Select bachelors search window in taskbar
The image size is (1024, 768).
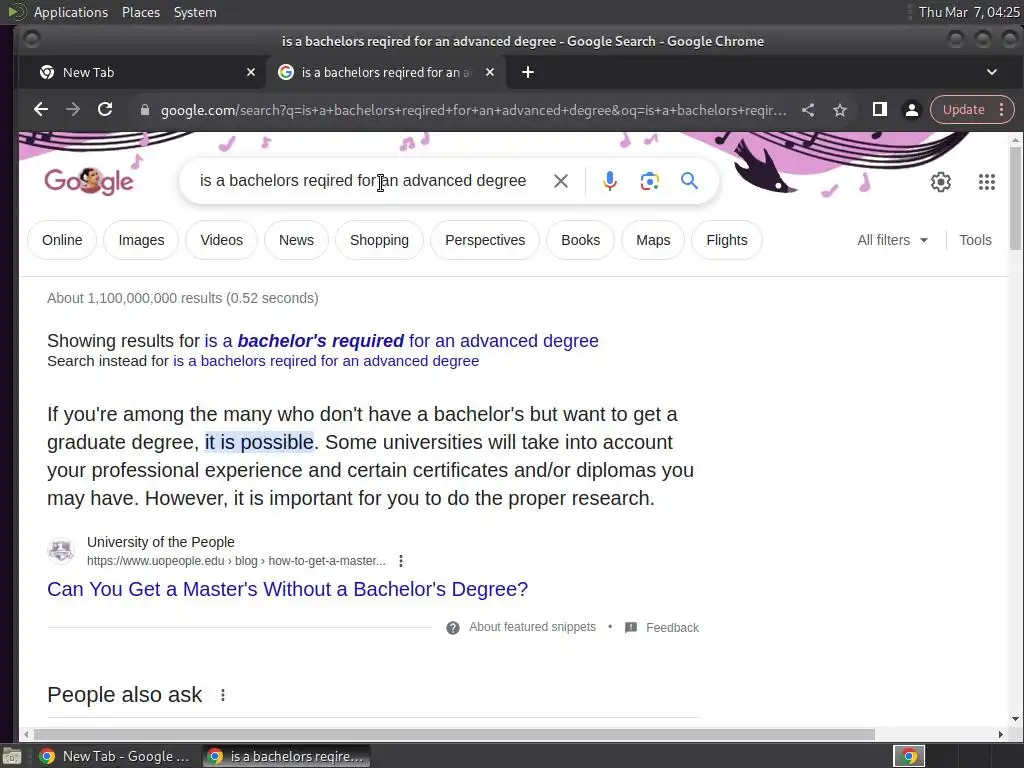(286, 756)
